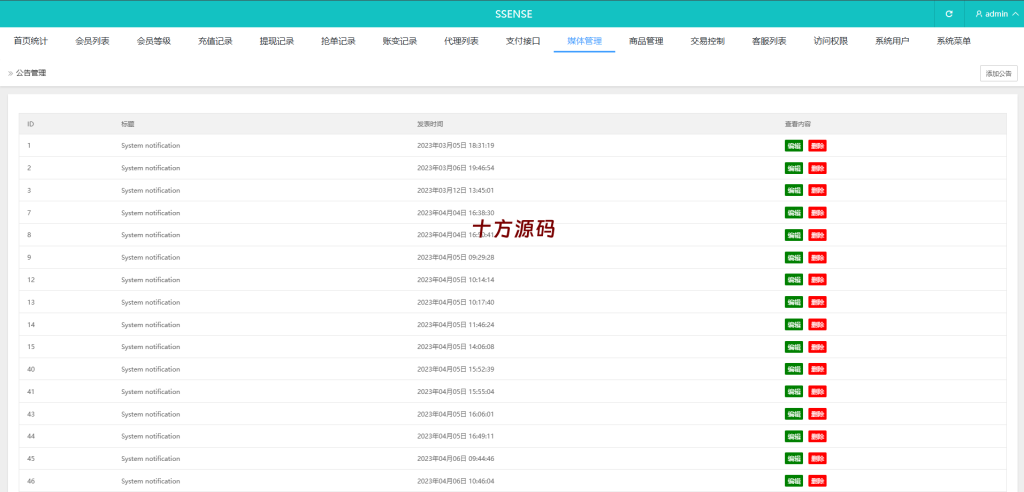1024x492 pixels.
Task: Delete announcement with ID 13
Action: 817,302
